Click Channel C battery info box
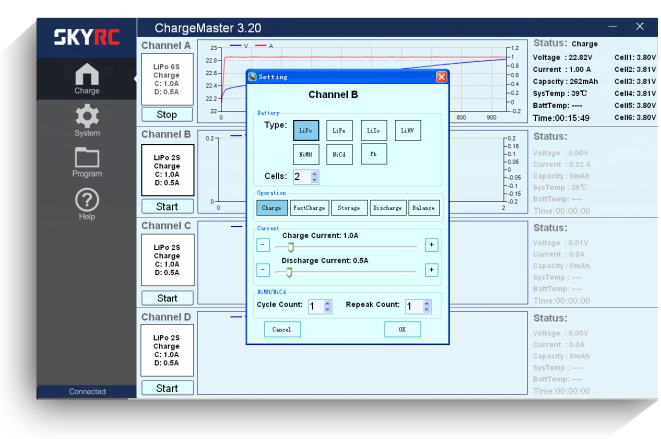 (167, 258)
